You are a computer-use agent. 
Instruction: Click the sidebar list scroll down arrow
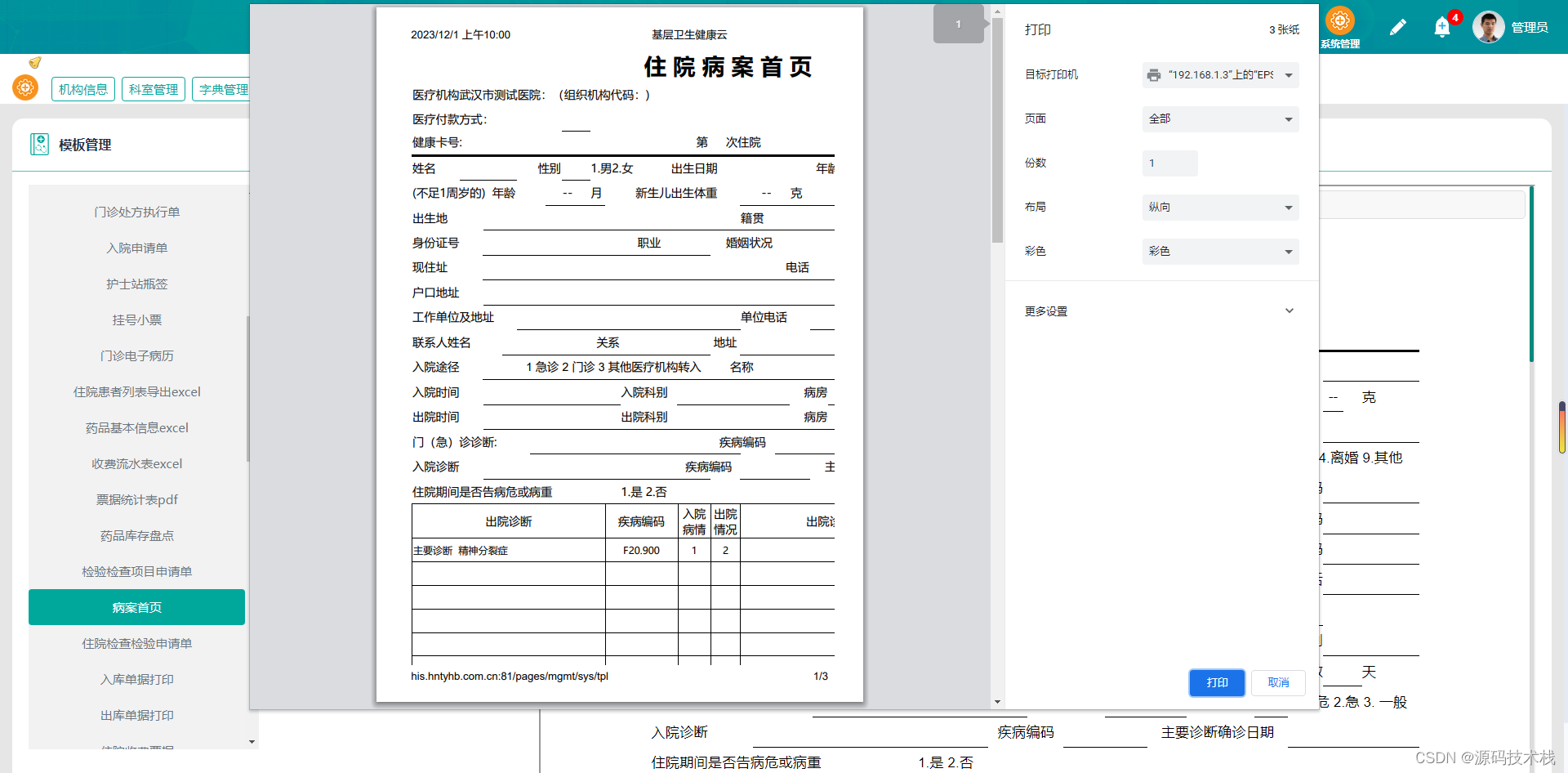252,742
